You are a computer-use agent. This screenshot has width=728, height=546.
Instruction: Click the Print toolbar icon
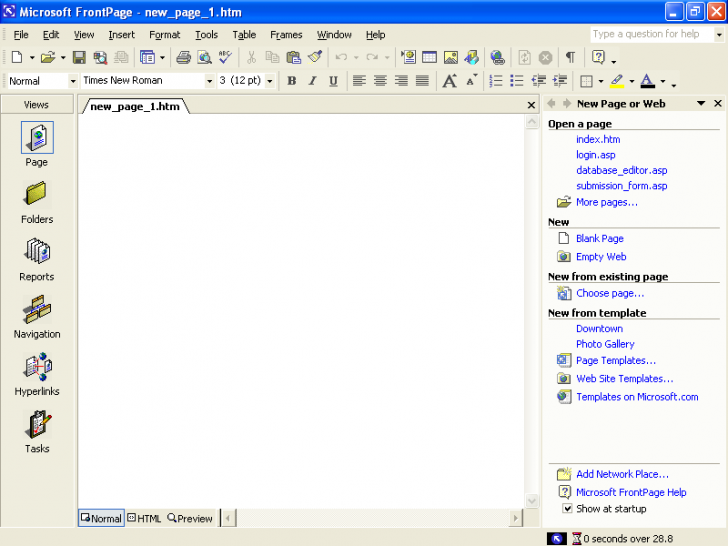pos(183,58)
